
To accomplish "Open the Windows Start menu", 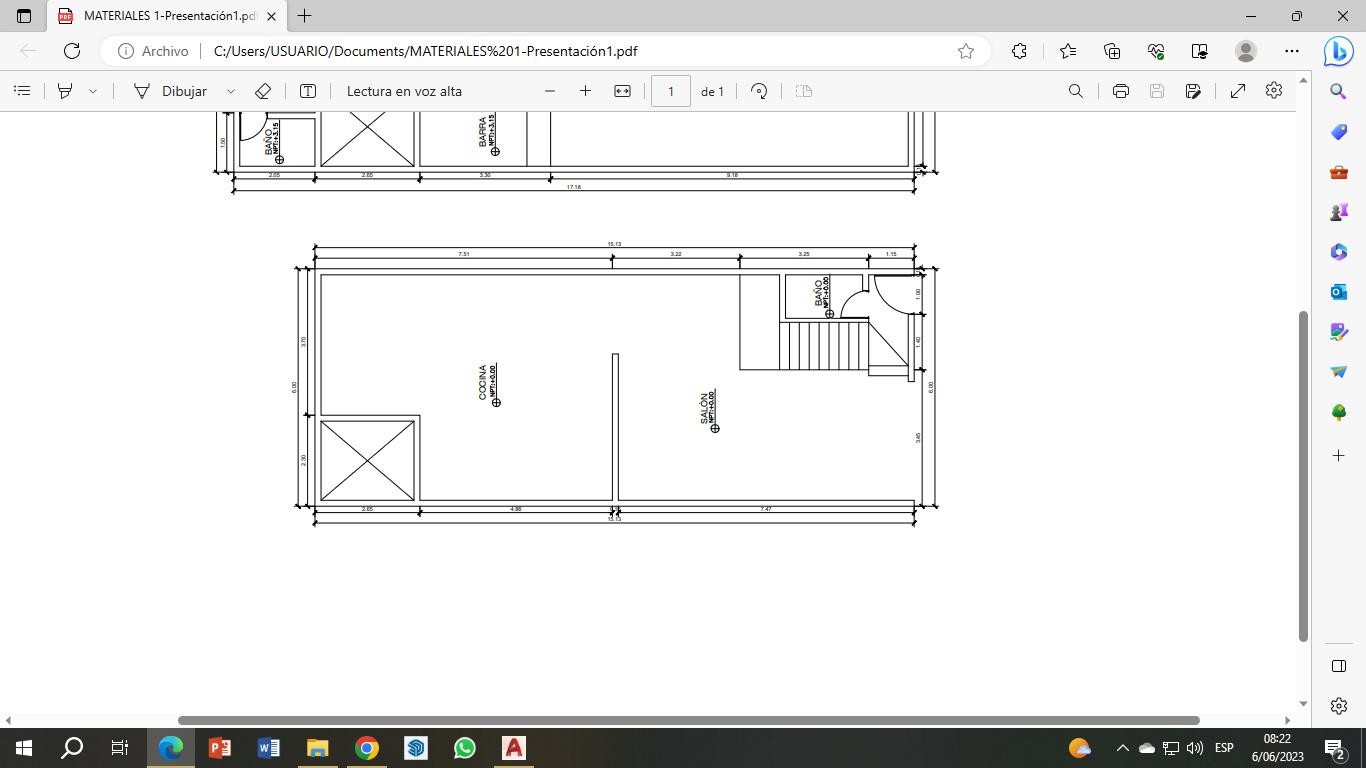I will pos(24,748).
